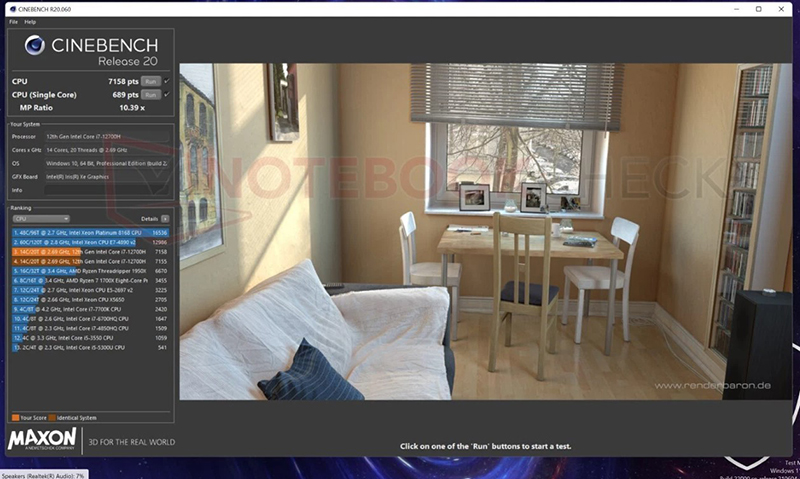
Task: Click the title bar Cinebench app icon
Action: point(13,9)
